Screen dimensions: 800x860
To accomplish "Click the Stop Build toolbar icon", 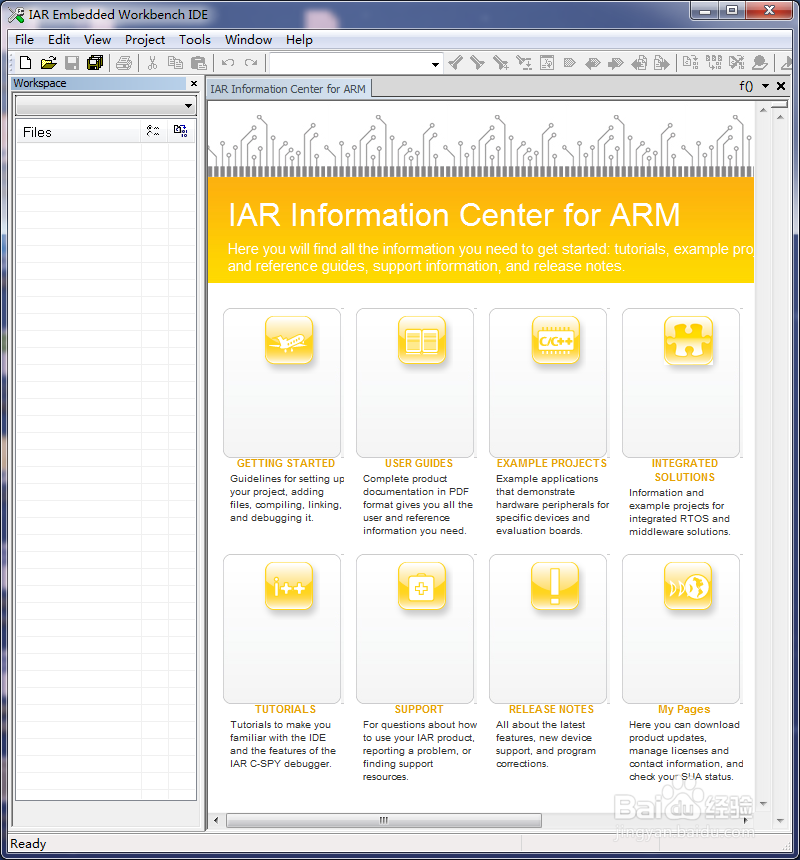I will (736, 63).
